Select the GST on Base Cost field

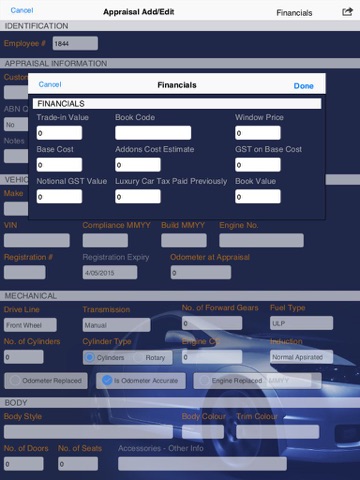[x=258, y=165]
